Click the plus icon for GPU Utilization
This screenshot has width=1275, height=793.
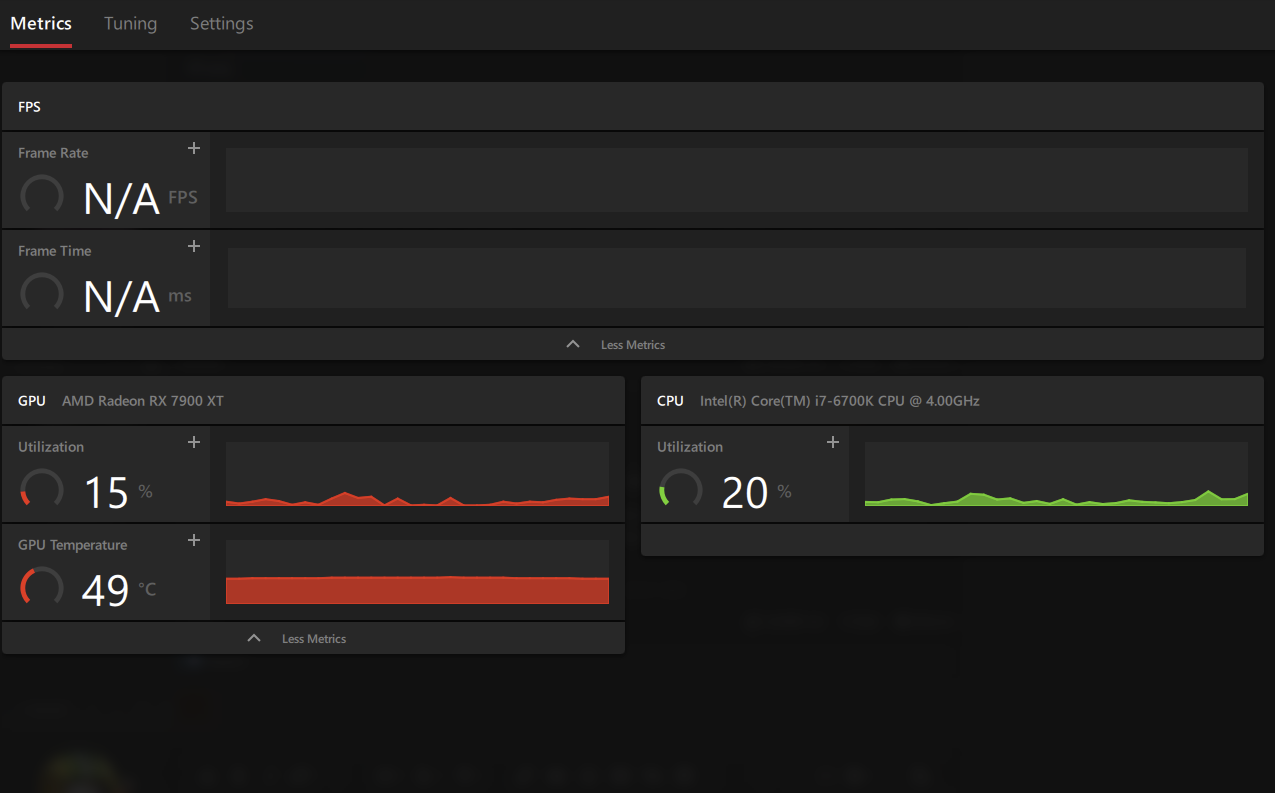tap(194, 442)
